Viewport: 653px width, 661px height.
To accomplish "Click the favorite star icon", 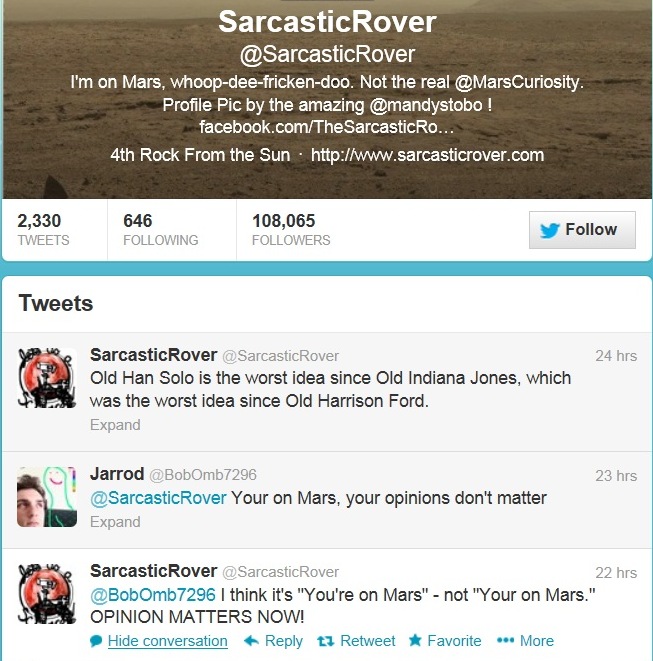I will tap(415, 640).
